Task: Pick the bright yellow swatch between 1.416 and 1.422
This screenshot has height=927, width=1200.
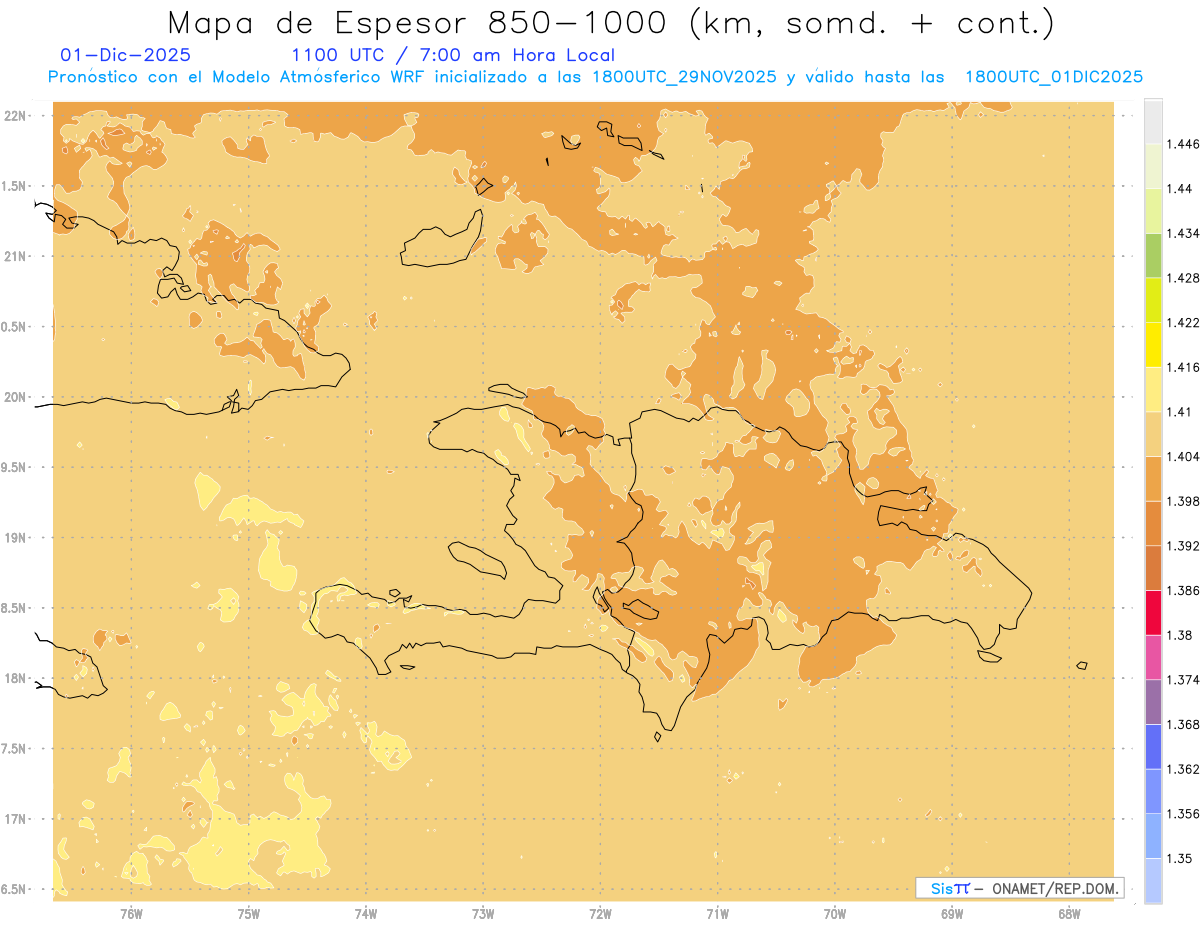Action: pos(1153,345)
